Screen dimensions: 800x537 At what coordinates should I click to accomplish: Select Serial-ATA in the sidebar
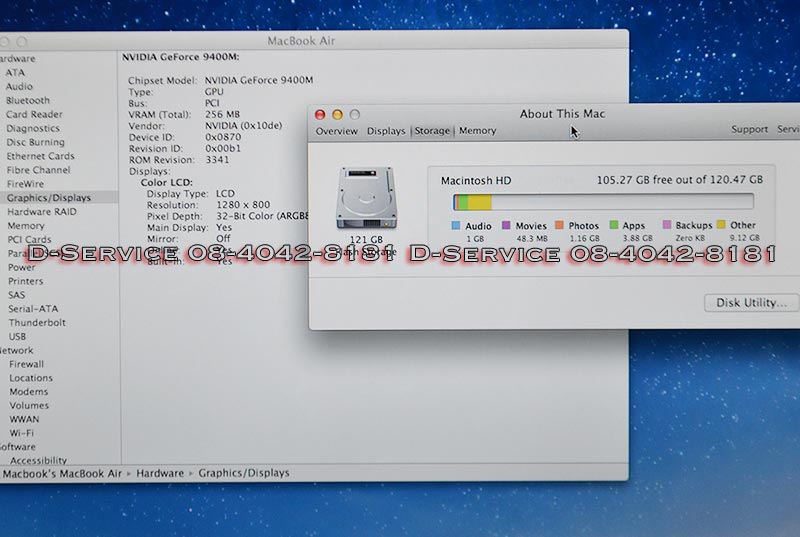(33, 309)
